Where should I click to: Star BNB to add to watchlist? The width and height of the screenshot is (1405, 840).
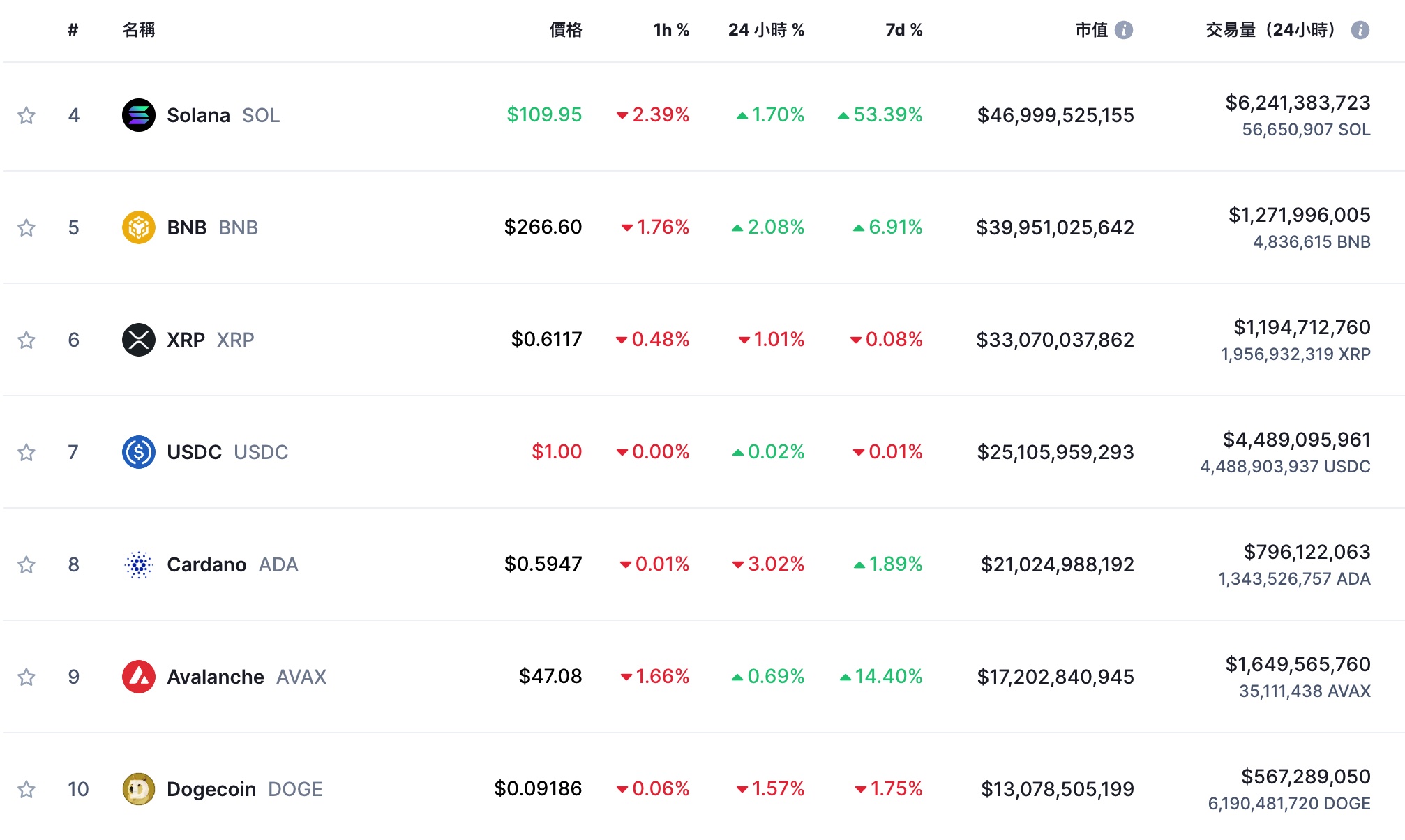(x=27, y=227)
